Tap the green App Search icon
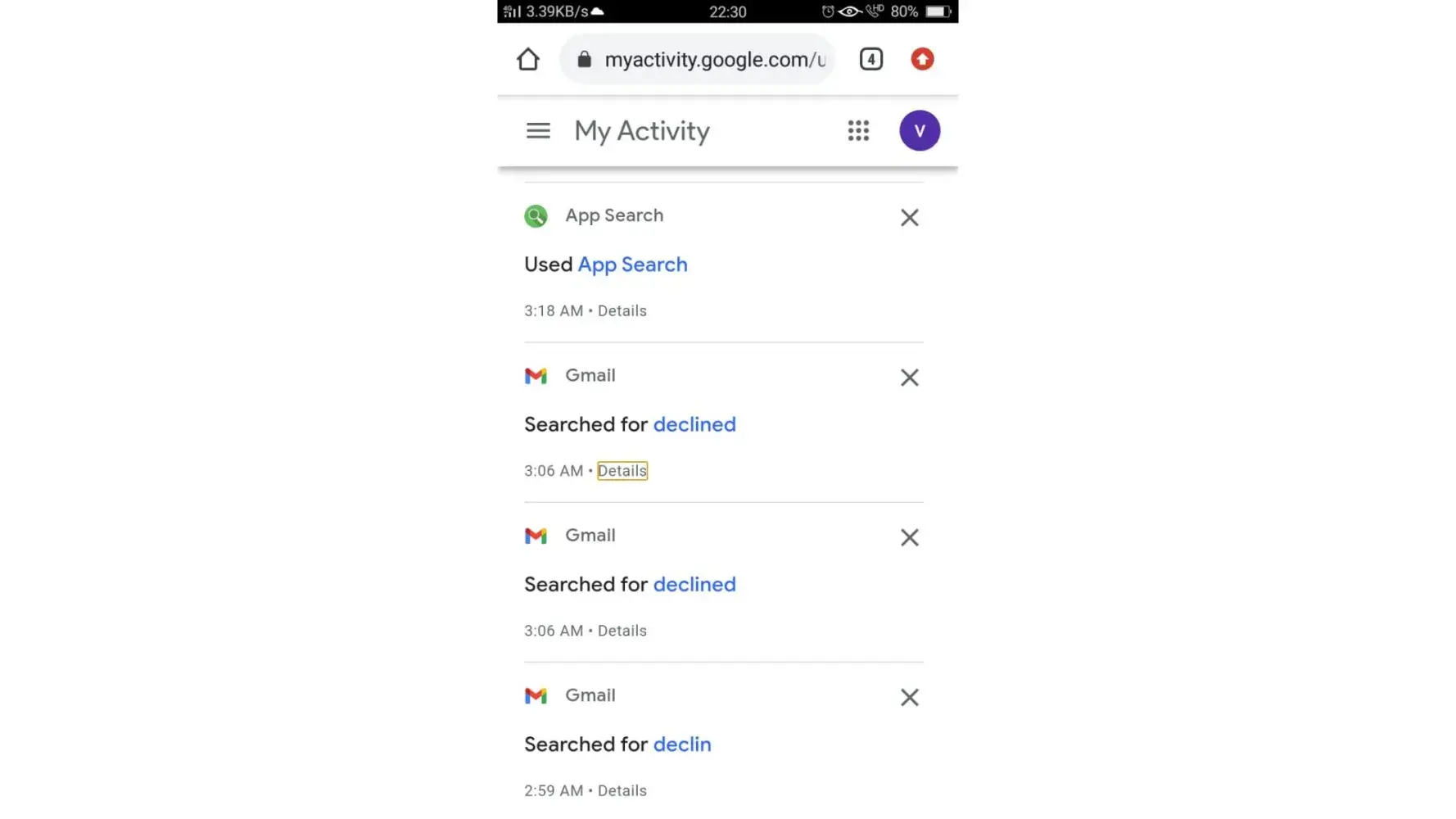Screen dimensions: 1456x819 click(x=536, y=216)
